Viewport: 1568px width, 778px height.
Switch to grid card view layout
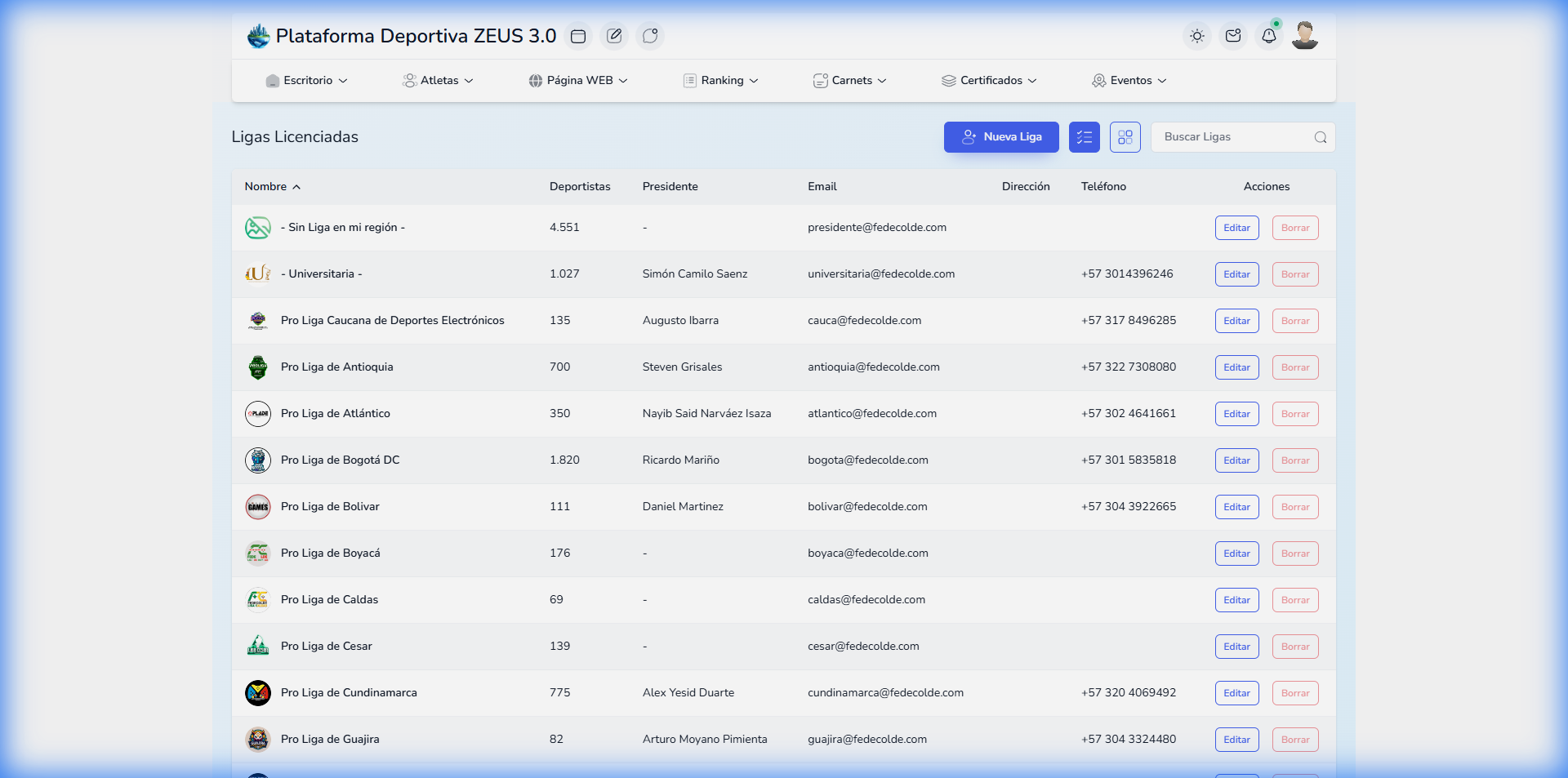[1125, 137]
